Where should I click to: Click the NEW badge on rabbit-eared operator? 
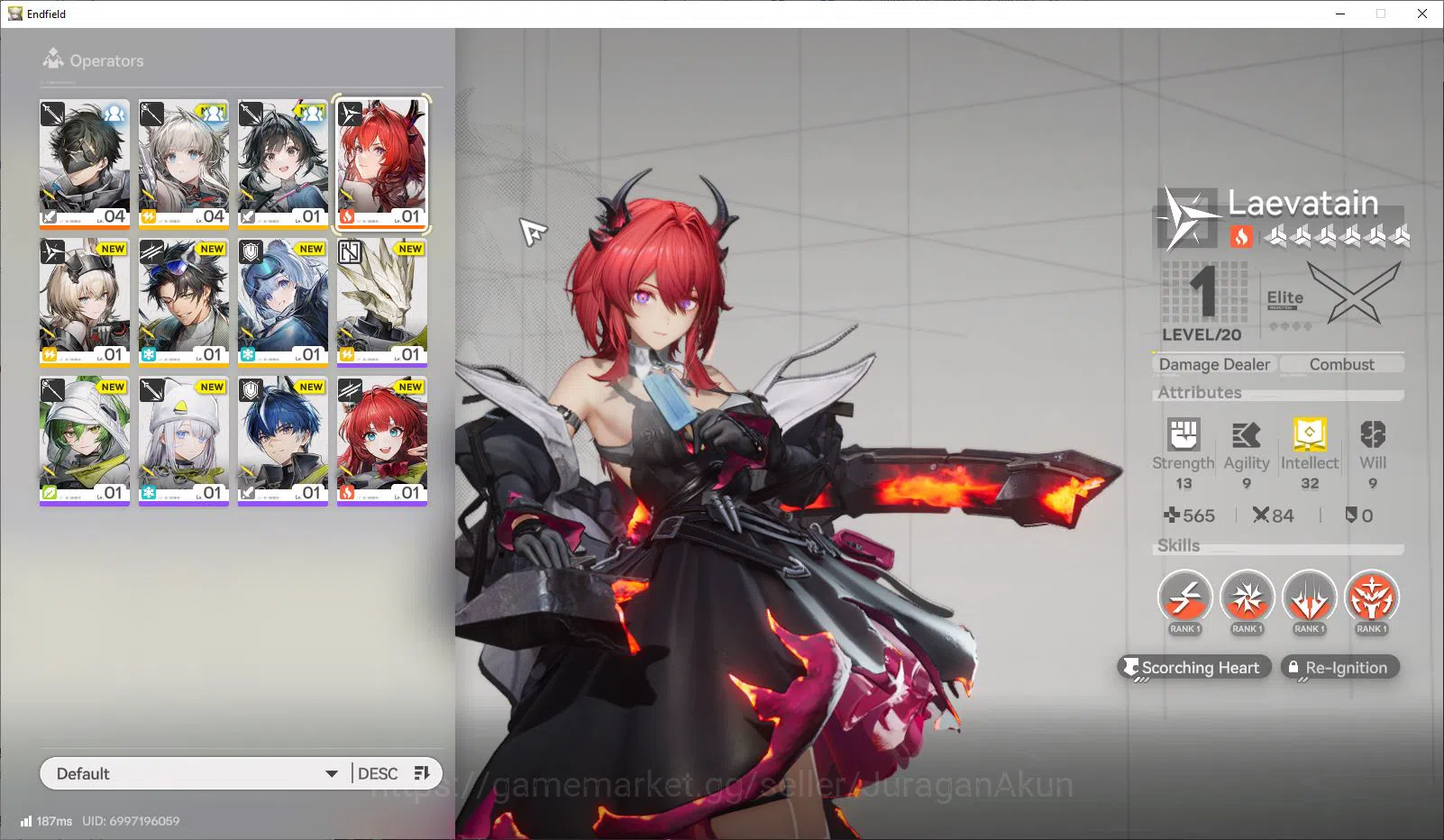click(113, 249)
